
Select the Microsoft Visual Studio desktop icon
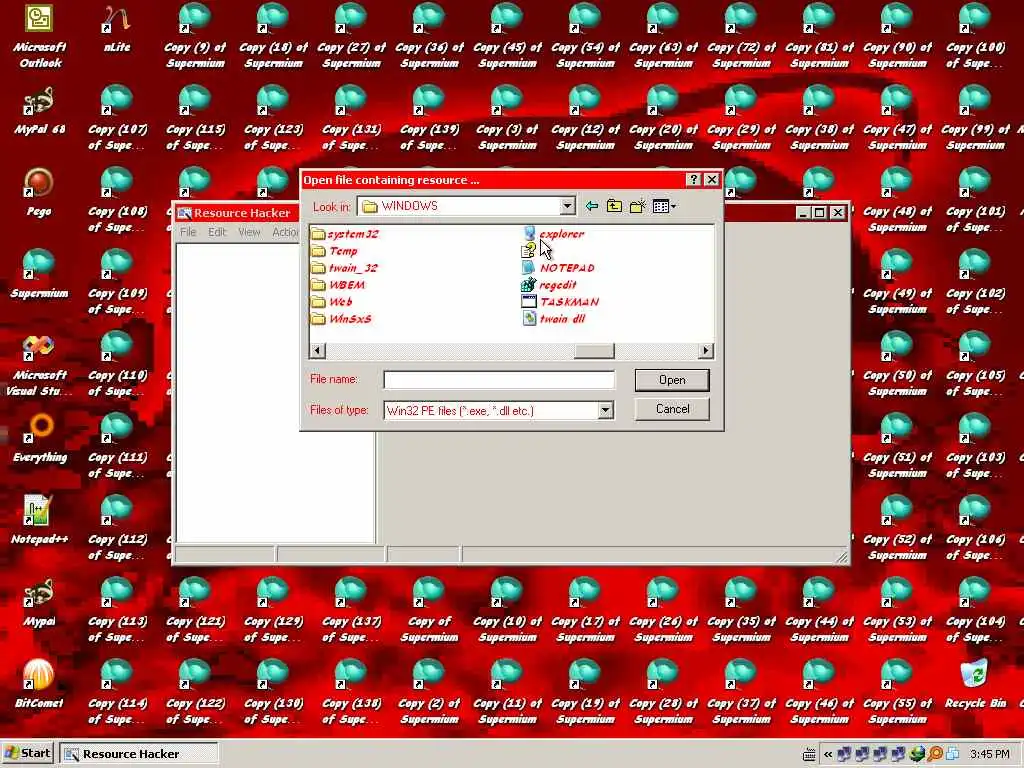tap(39, 364)
